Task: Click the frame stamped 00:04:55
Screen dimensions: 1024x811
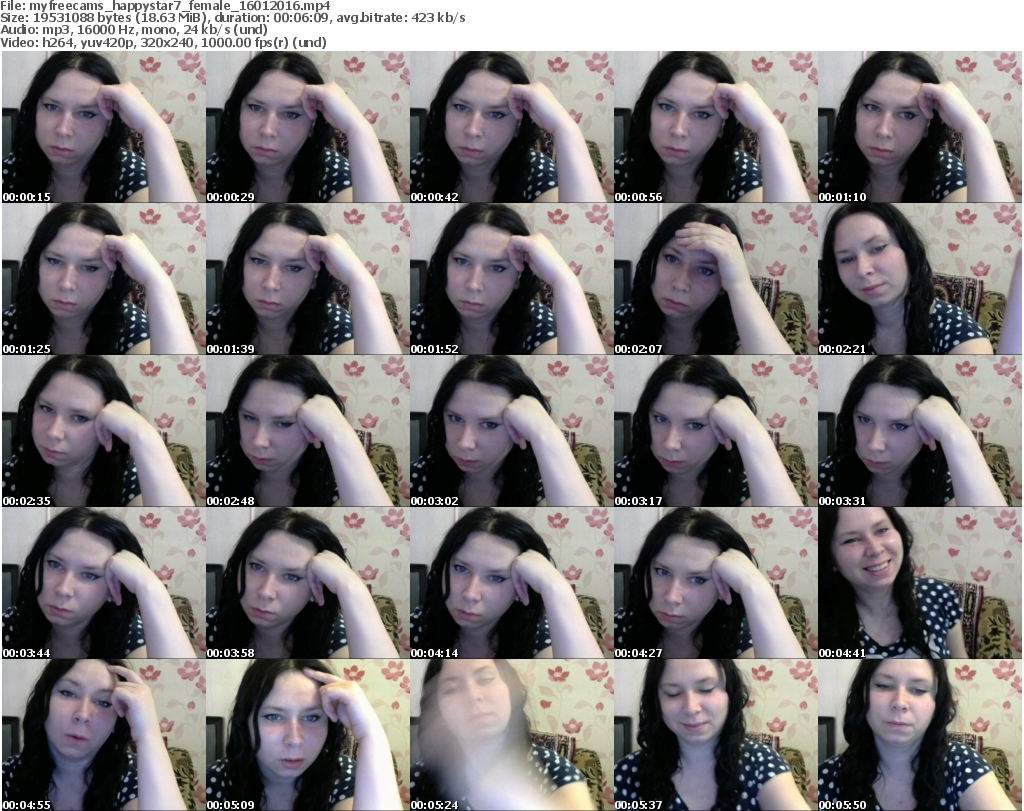Action: pyautogui.click(x=103, y=735)
